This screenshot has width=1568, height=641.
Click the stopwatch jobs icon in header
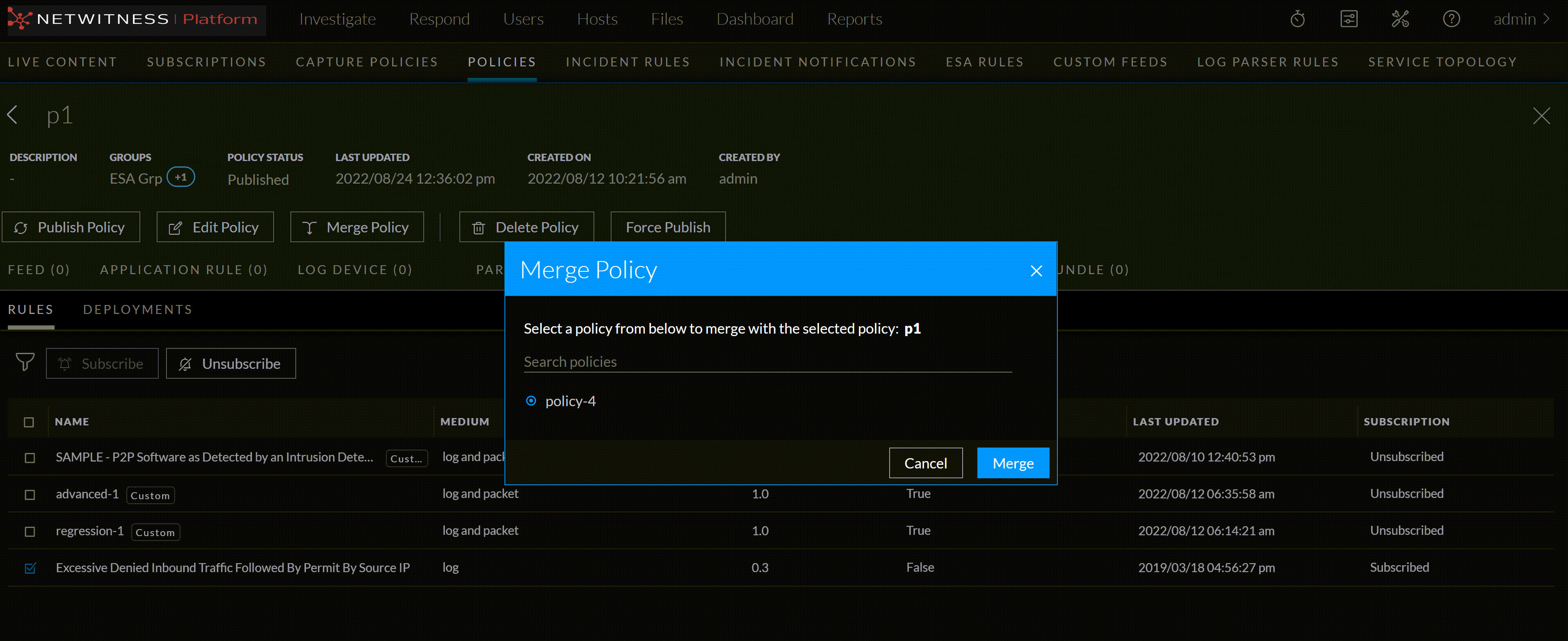tap(1297, 19)
